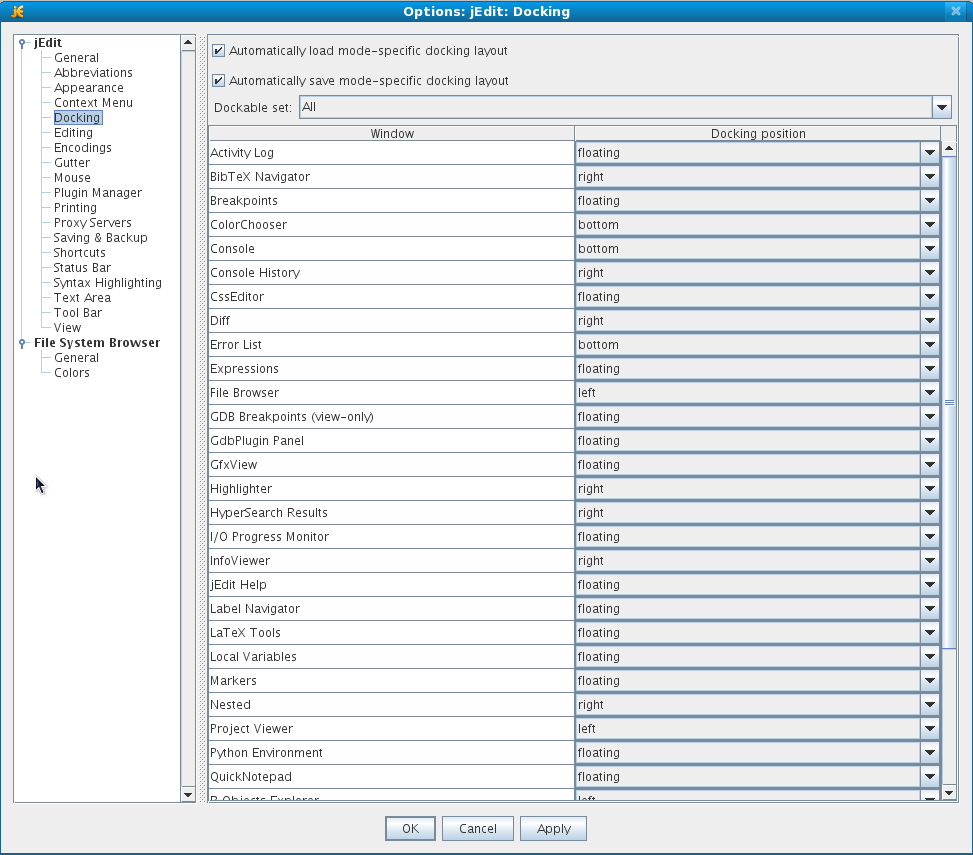Apply the docking settings
This screenshot has width=973, height=855.
(554, 829)
